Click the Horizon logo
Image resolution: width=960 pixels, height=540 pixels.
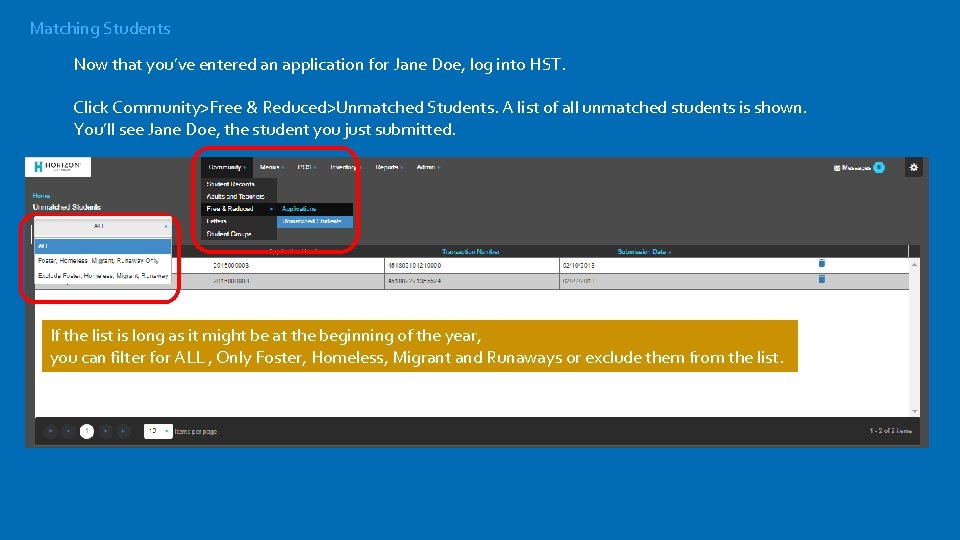pos(58,167)
